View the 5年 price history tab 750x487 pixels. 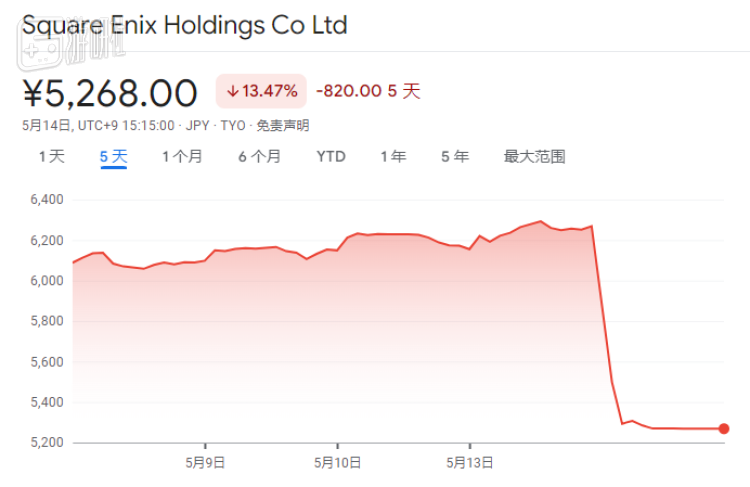[x=455, y=156]
